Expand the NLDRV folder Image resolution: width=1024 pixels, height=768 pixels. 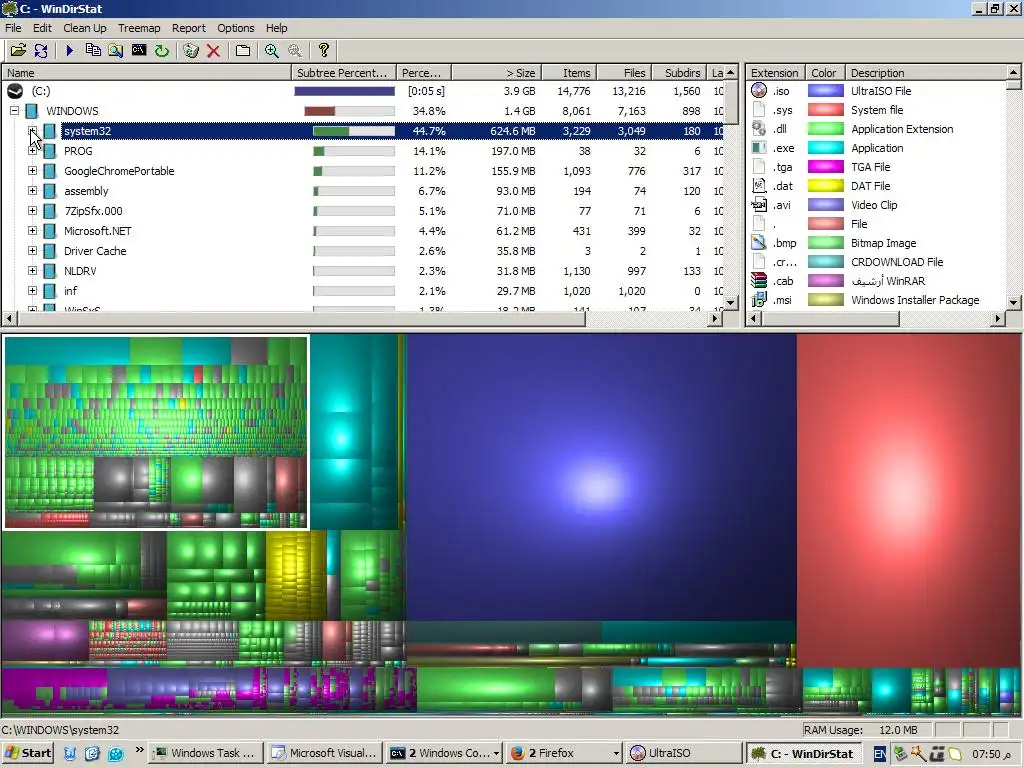pos(32,270)
